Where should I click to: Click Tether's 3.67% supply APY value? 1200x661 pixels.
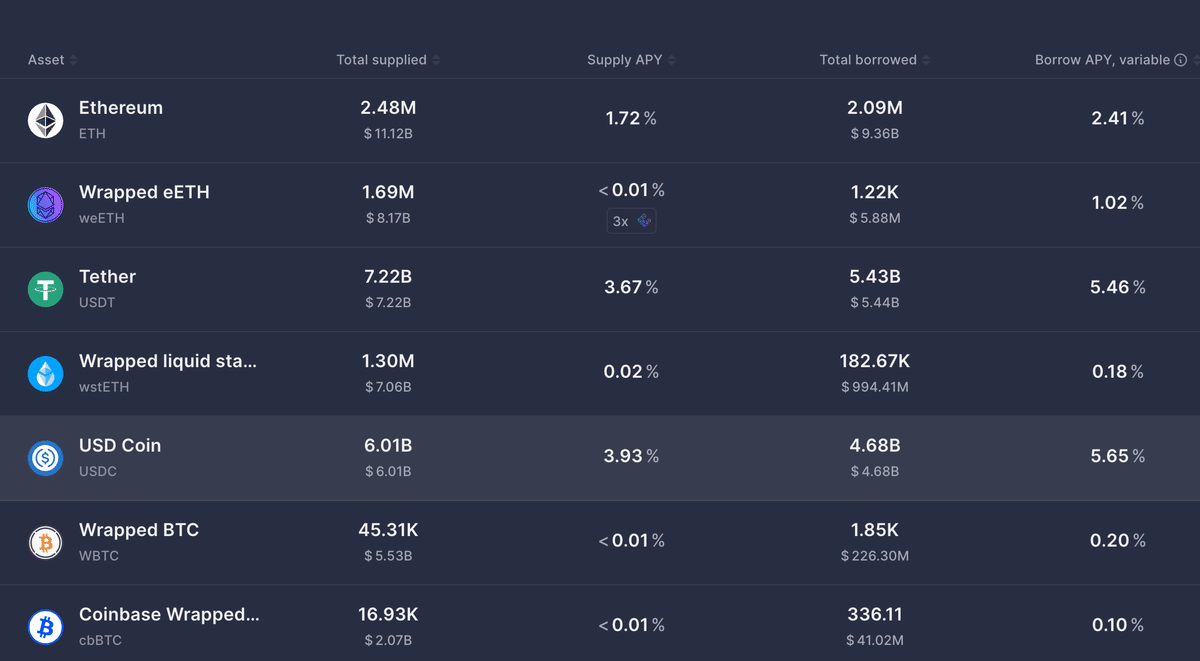tap(631, 288)
